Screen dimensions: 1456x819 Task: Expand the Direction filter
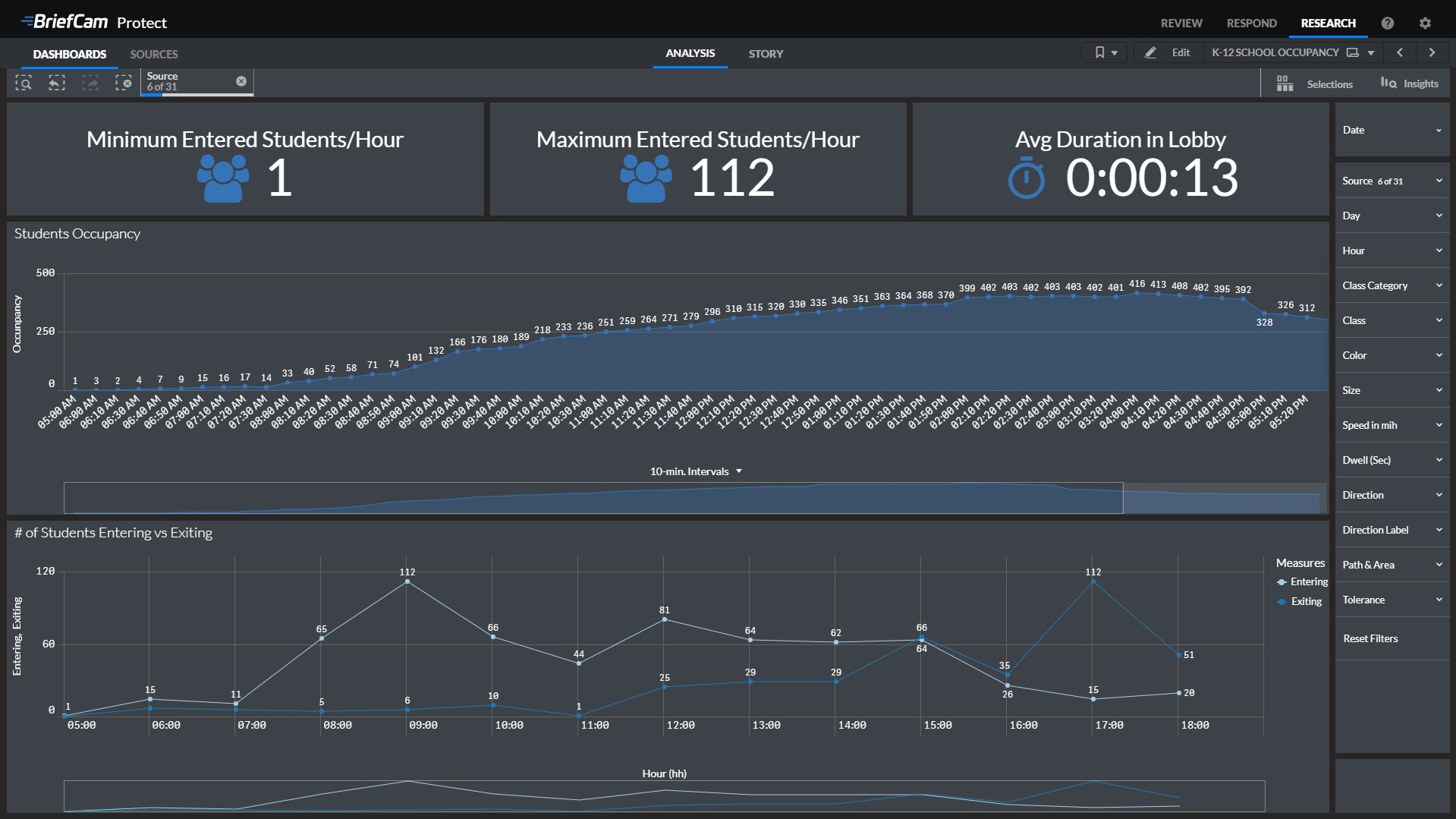click(x=1392, y=495)
